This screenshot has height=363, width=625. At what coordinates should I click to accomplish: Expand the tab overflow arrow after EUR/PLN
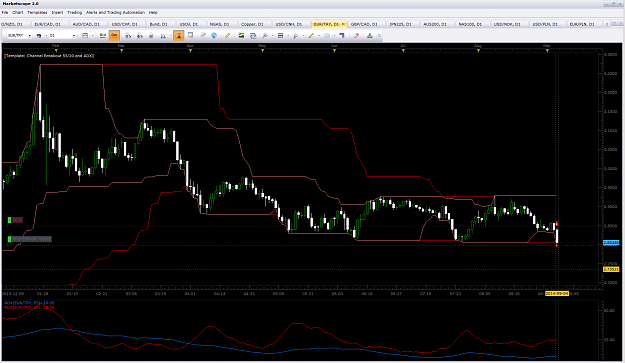[607, 24]
